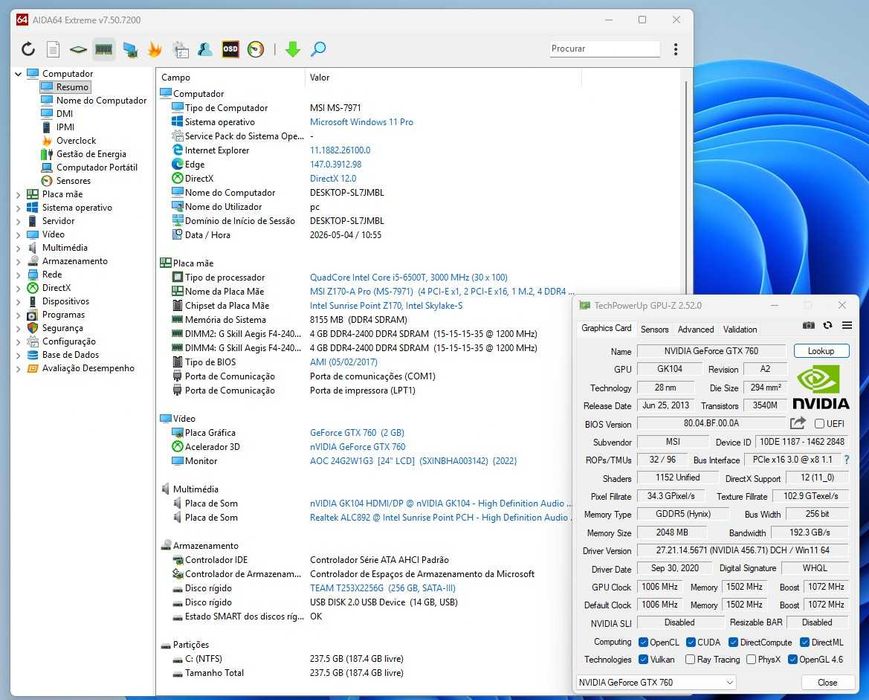869x700 pixels.
Task: Toggle the OpenCL checkbox
Action: point(643,642)
